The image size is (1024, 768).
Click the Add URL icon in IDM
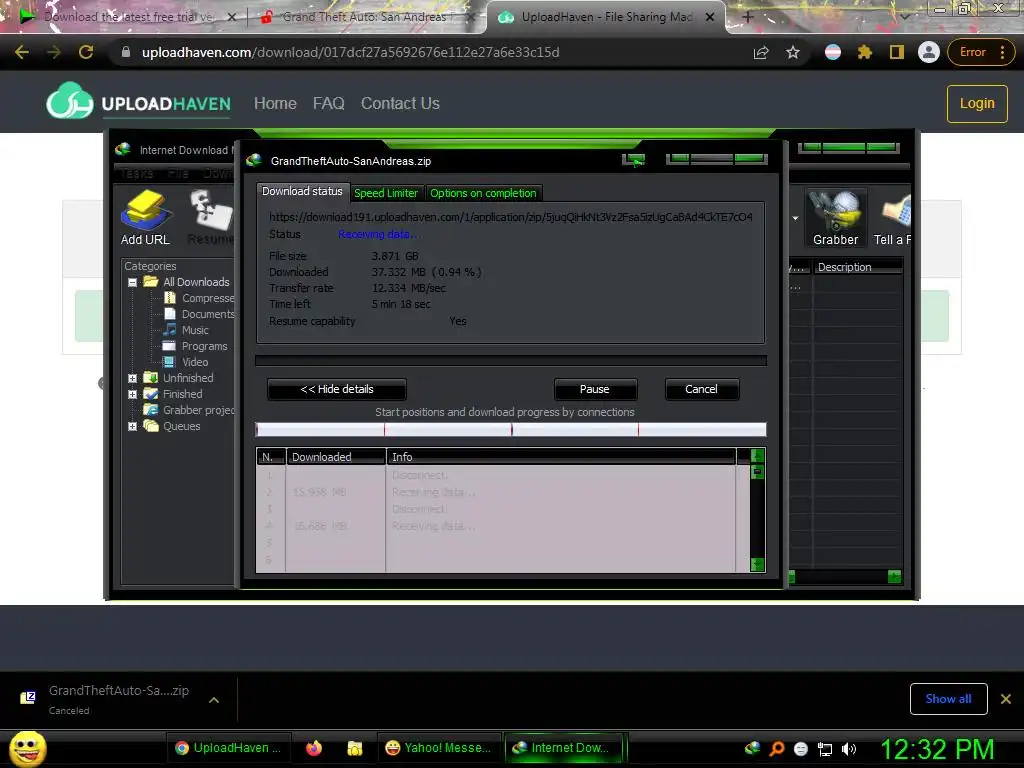coord(145,218)
